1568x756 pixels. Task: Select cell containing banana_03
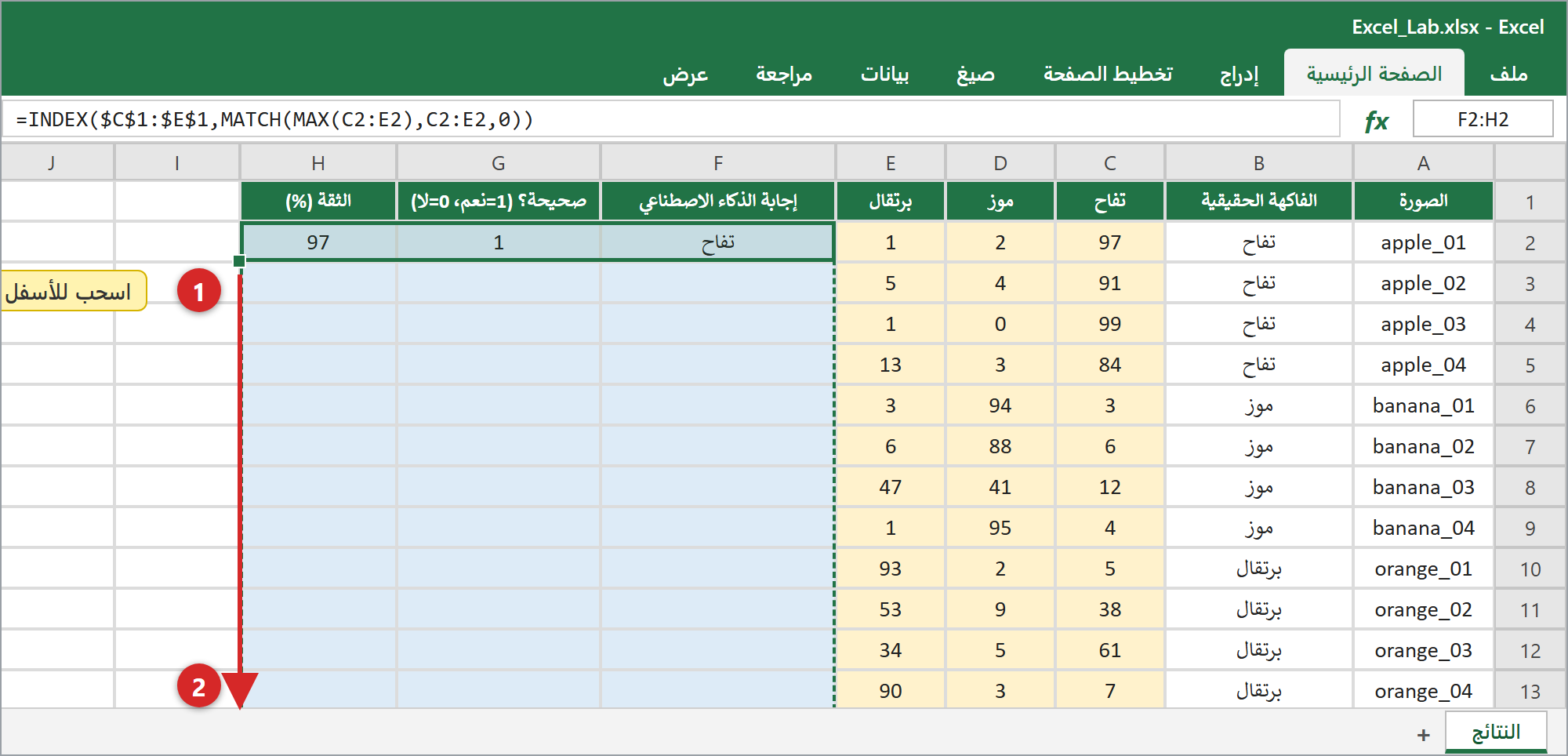click(x=1424, y=487)
